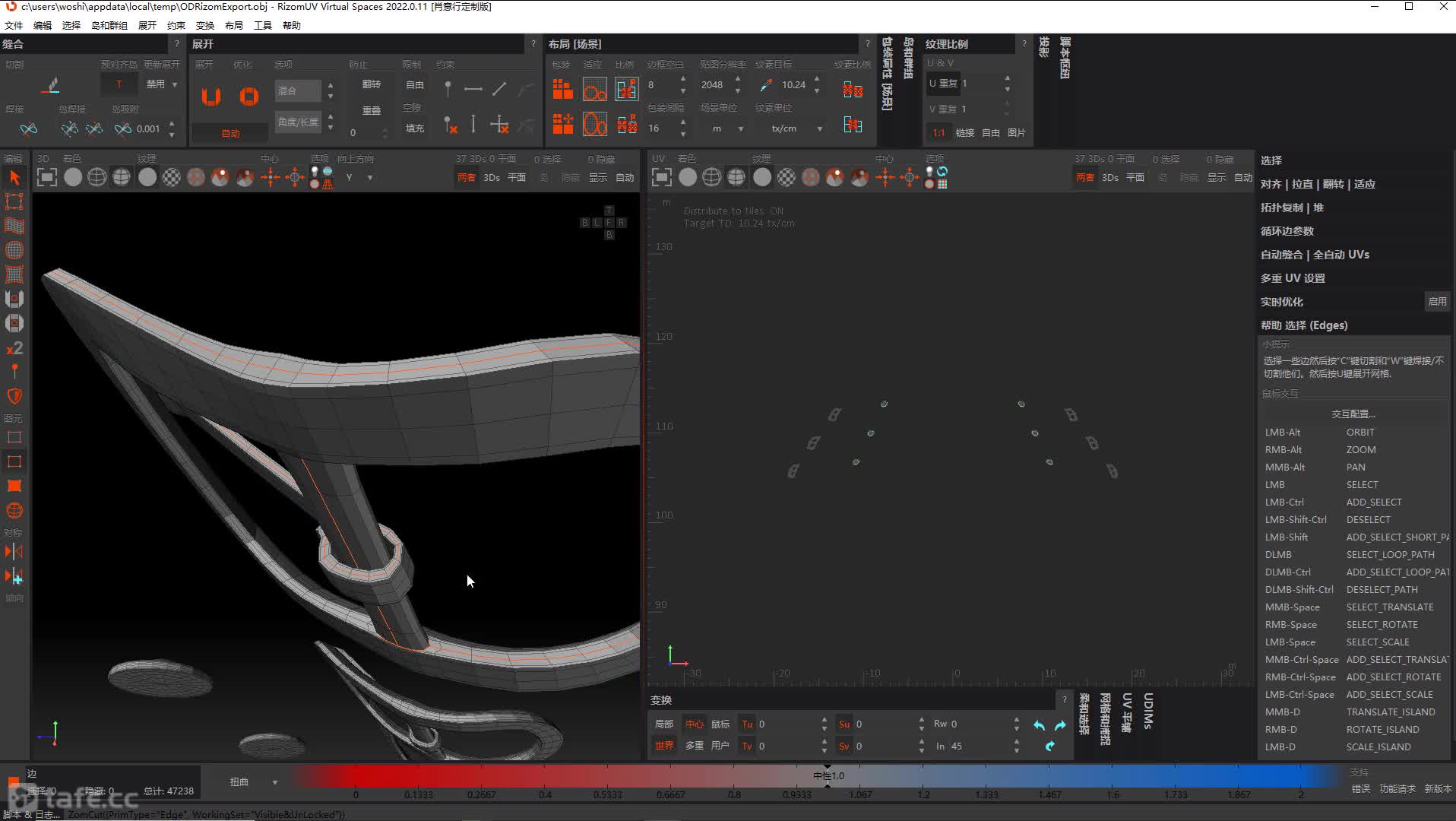Click the symmetry mirror icon
1456x821 pixels.
[14, 551]
